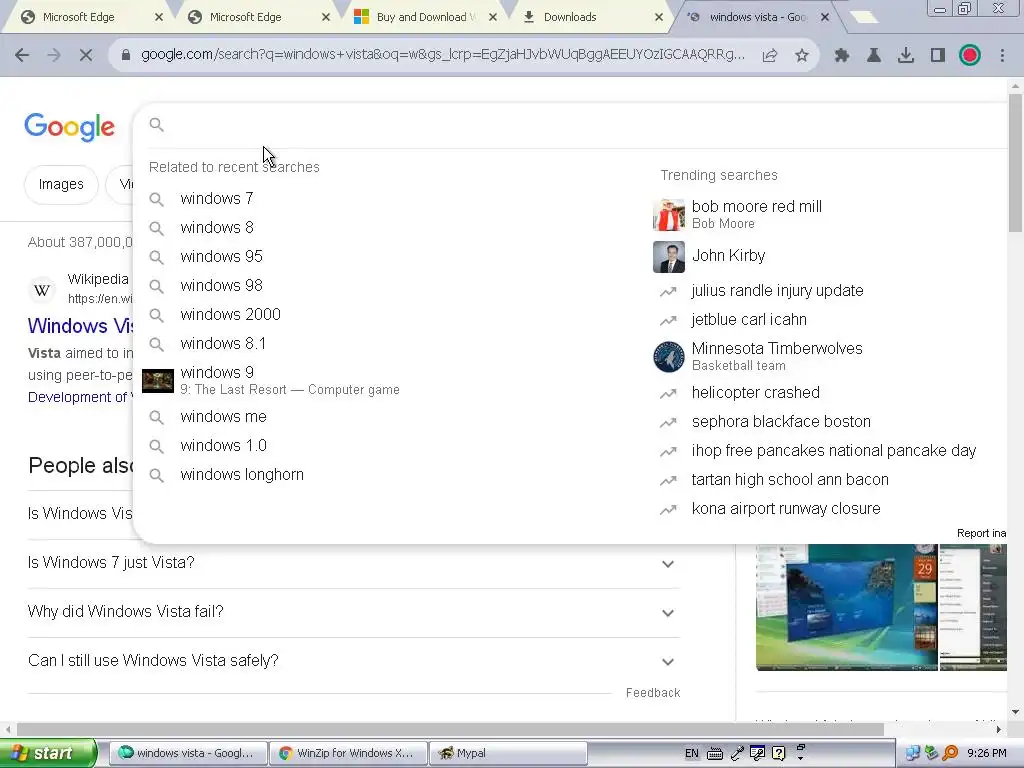The width and height of the screenshot is (1024, 768).
Task: Open a new tab
Action: point(863,18)
